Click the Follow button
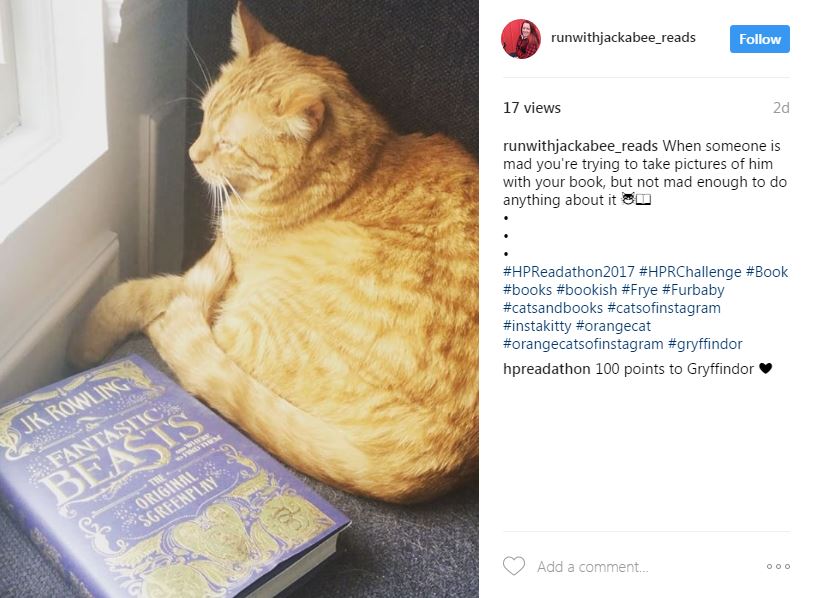The width and height of the screenshot is (814, 598). point(759,39)
